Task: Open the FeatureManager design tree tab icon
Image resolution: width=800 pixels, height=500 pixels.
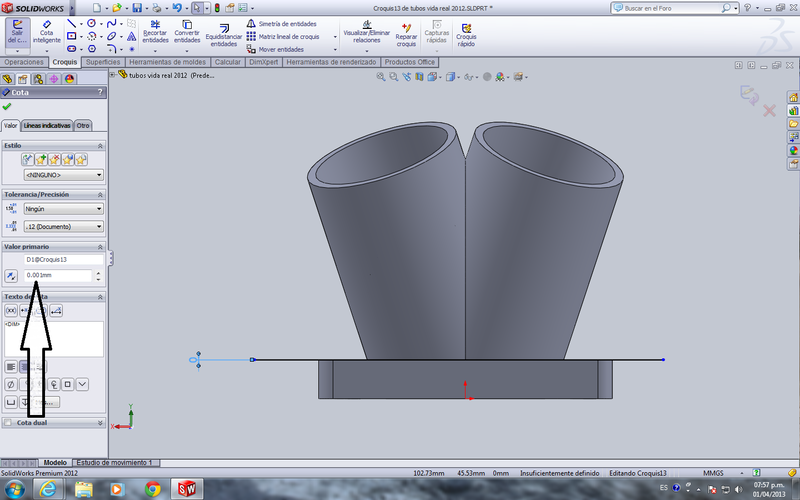Action: [x=7, y=79]
